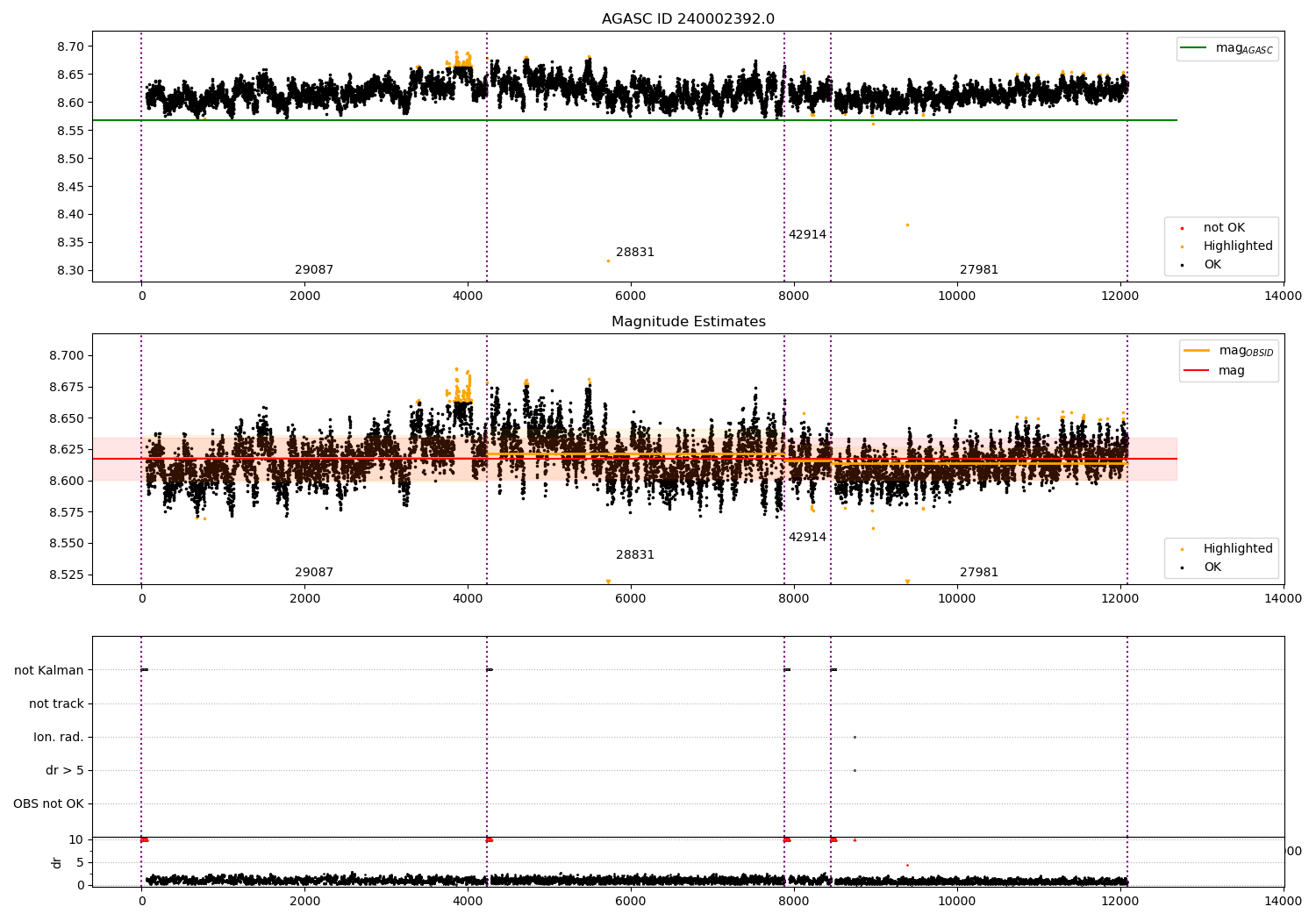Click the orange line sample in mag OBSID legend
1316x921 pixels.
(1197, 351)
